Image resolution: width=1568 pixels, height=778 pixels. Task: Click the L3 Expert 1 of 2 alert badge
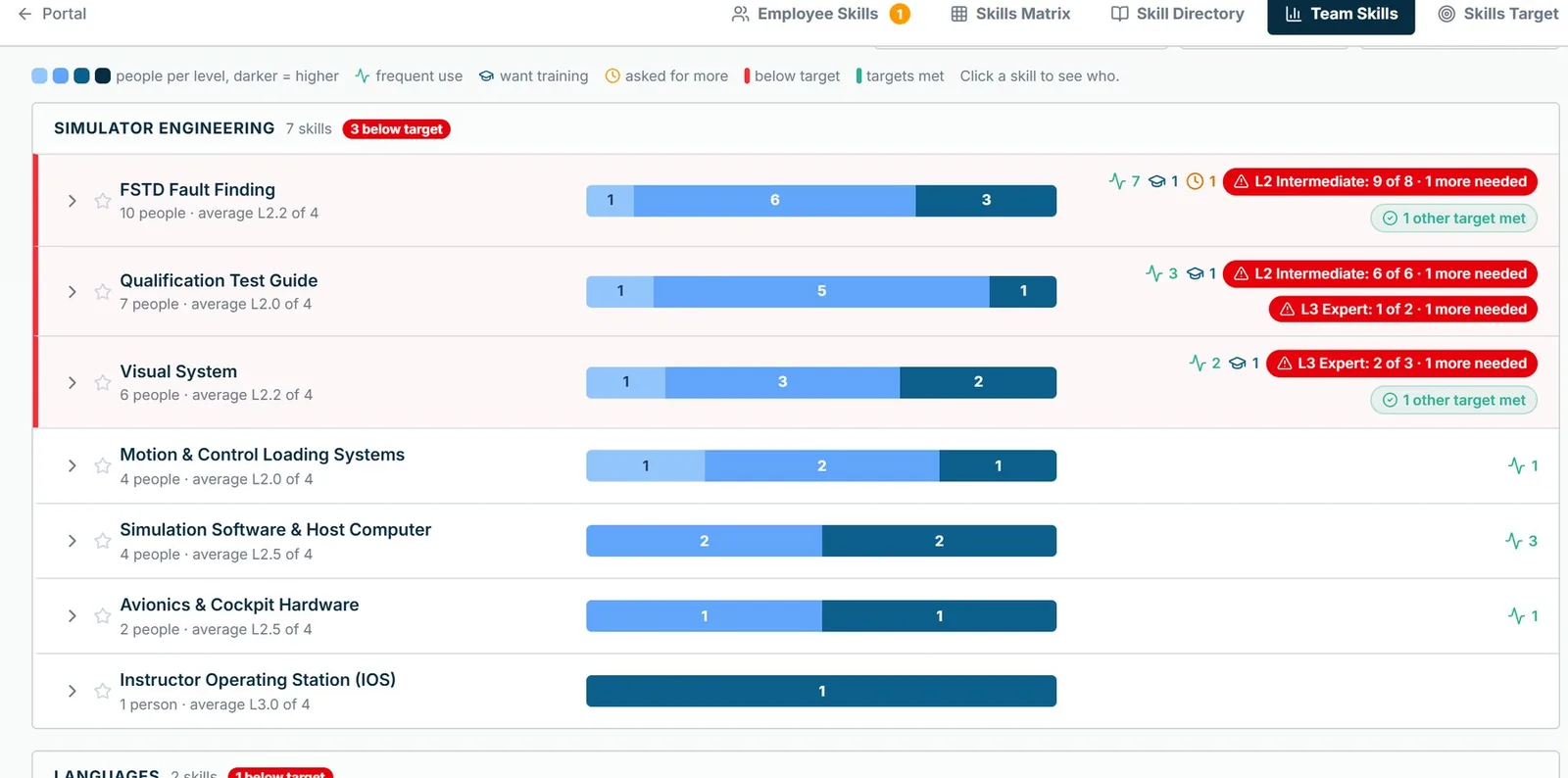[1403, 309]
